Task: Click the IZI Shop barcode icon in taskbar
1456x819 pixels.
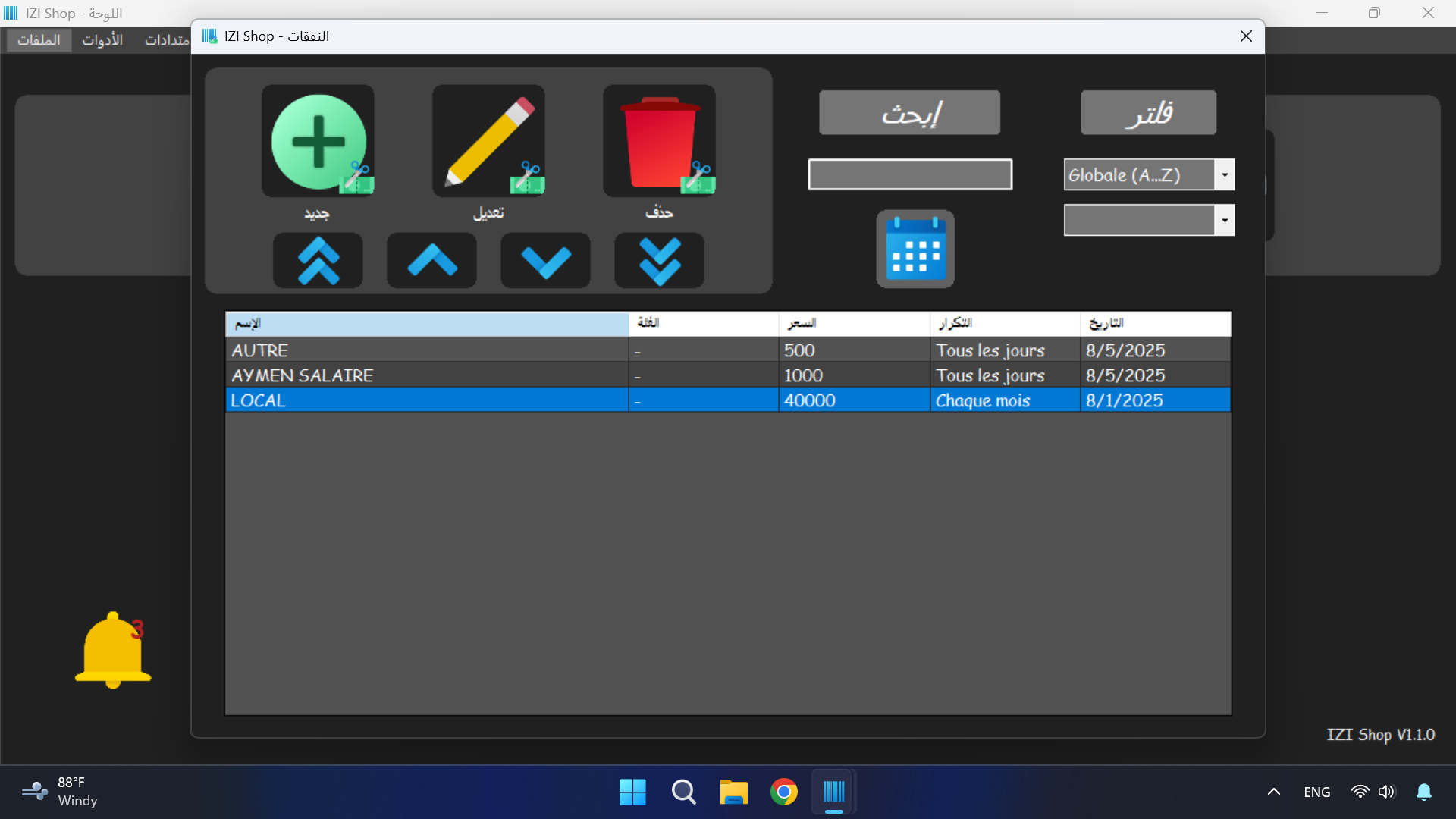Action: pos(833,791)
